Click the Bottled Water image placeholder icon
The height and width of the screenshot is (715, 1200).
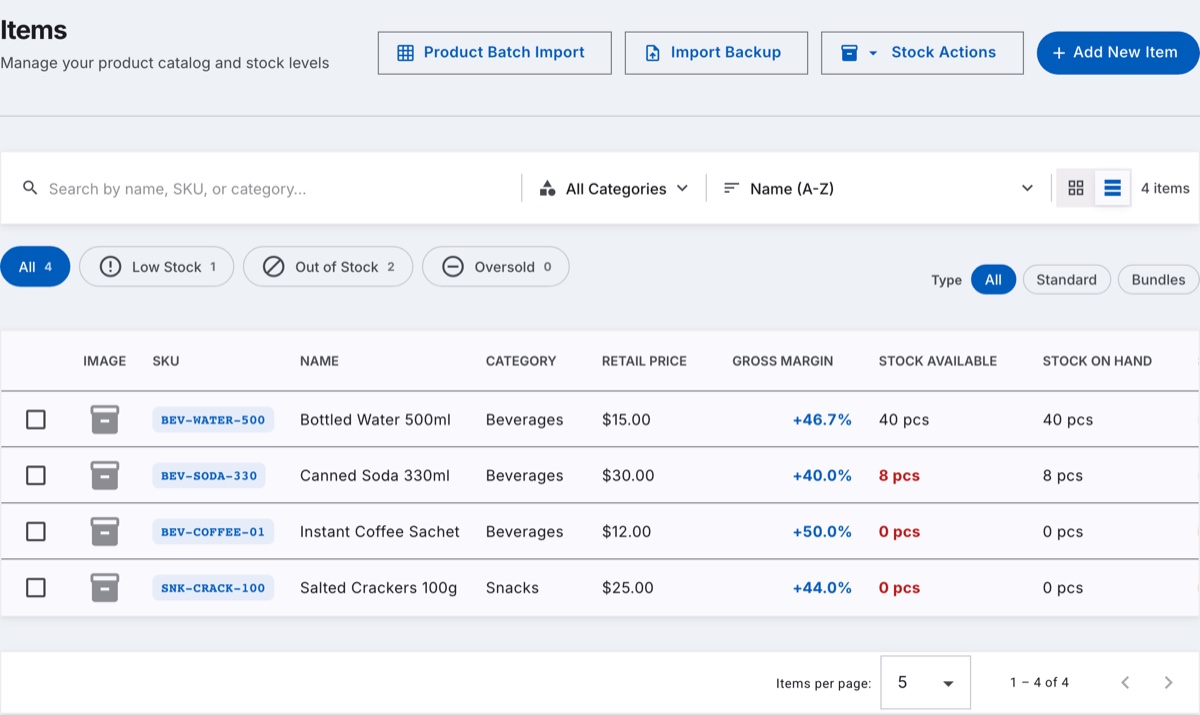coord(105,420)
